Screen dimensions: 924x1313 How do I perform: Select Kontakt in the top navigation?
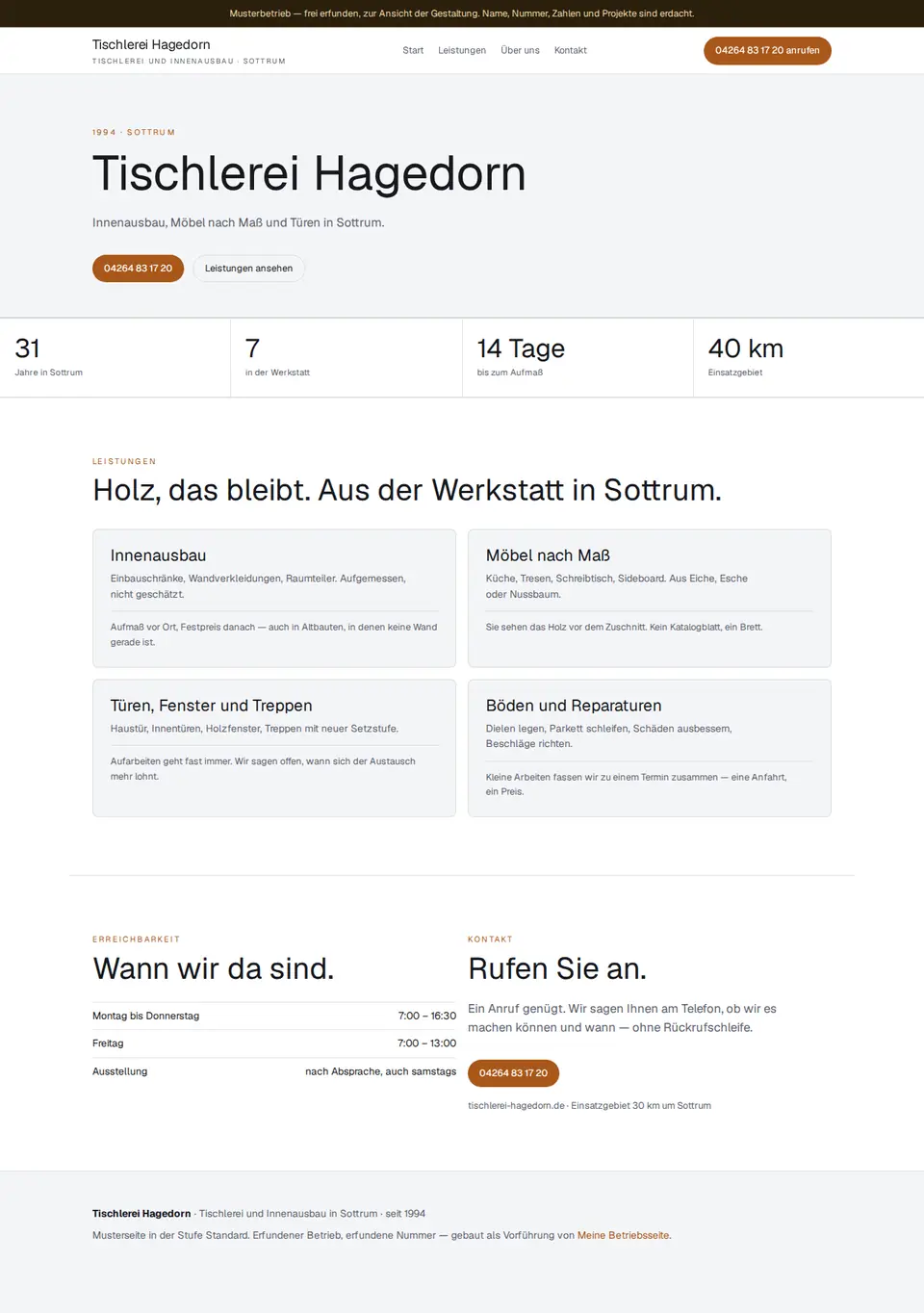click(x=571, y=50)
